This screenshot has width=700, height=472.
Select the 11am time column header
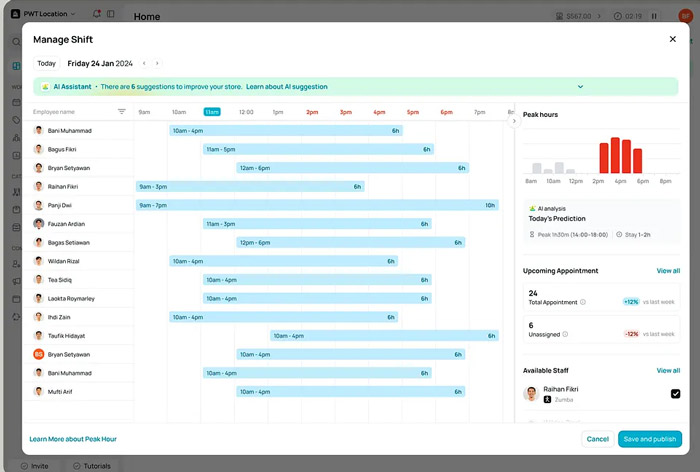coord(212,112)
